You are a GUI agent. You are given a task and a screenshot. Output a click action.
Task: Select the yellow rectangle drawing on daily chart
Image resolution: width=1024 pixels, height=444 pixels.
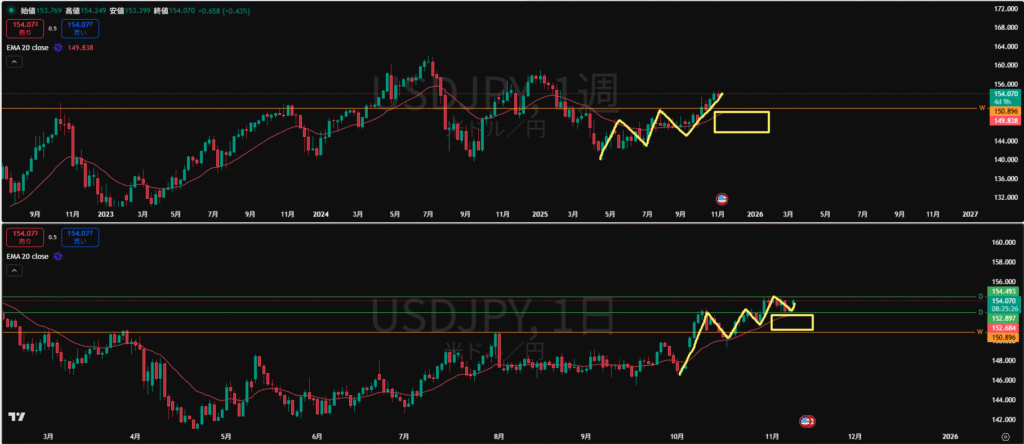click(x=792, y=322)
